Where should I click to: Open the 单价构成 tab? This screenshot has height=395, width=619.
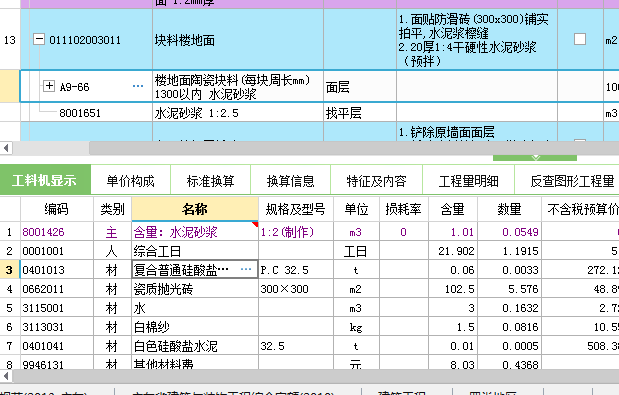tap(131, 181)
